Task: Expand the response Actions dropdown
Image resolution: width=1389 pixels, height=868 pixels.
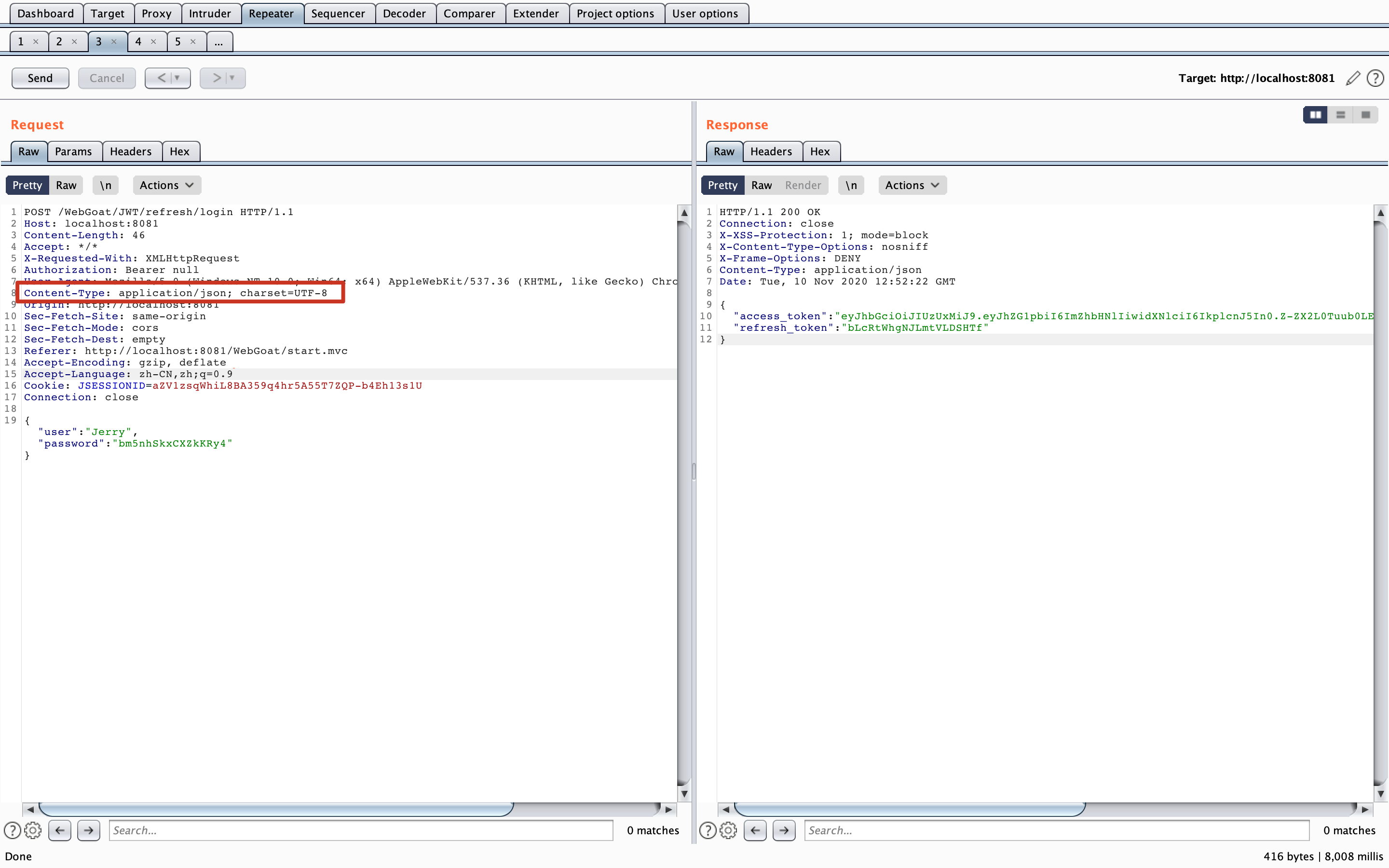Action: 912,185
